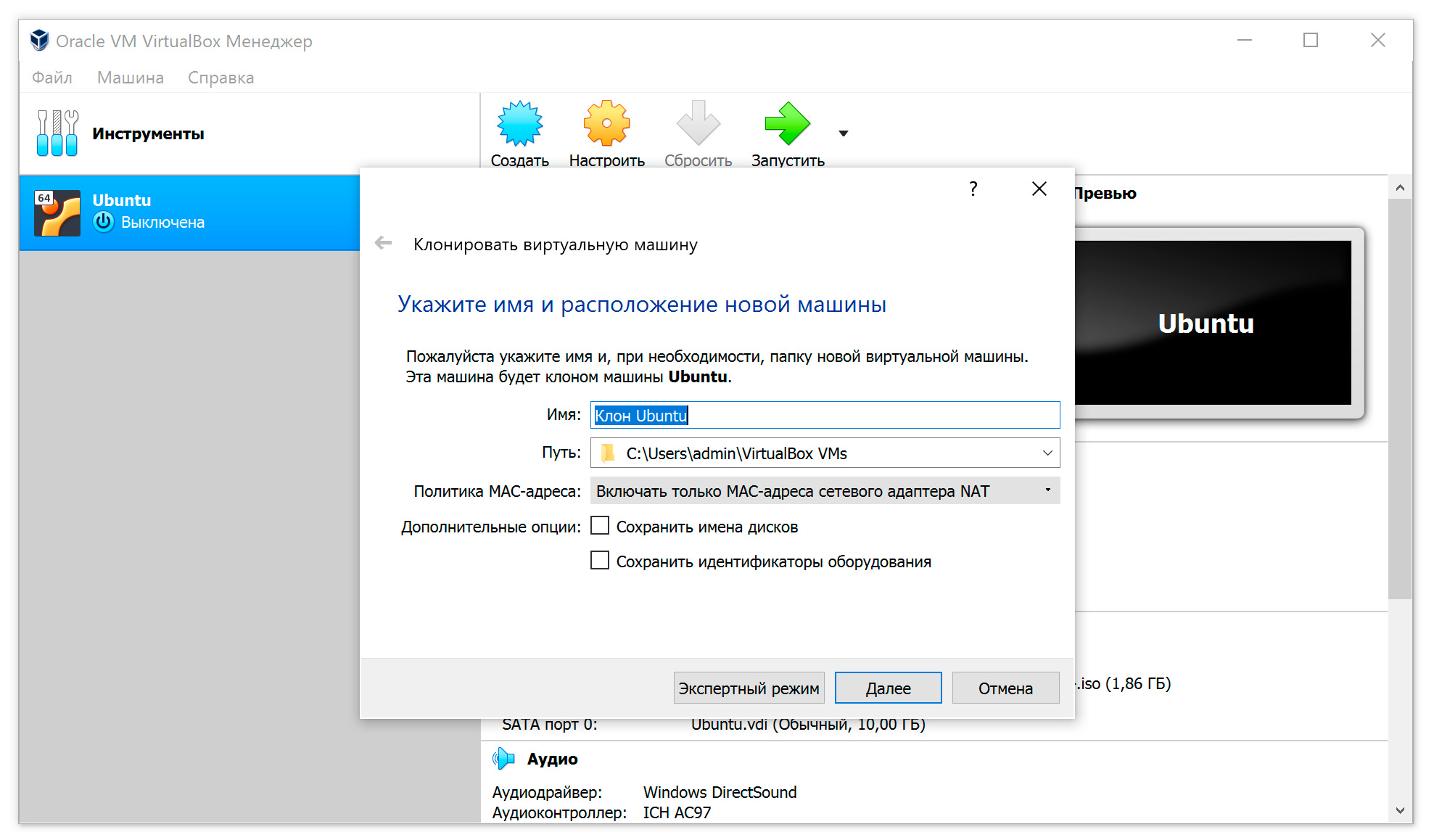This screenshot has width=1434, height=840.
Task: Close the clone machine dialog
Action: (x=1039, y=189)
